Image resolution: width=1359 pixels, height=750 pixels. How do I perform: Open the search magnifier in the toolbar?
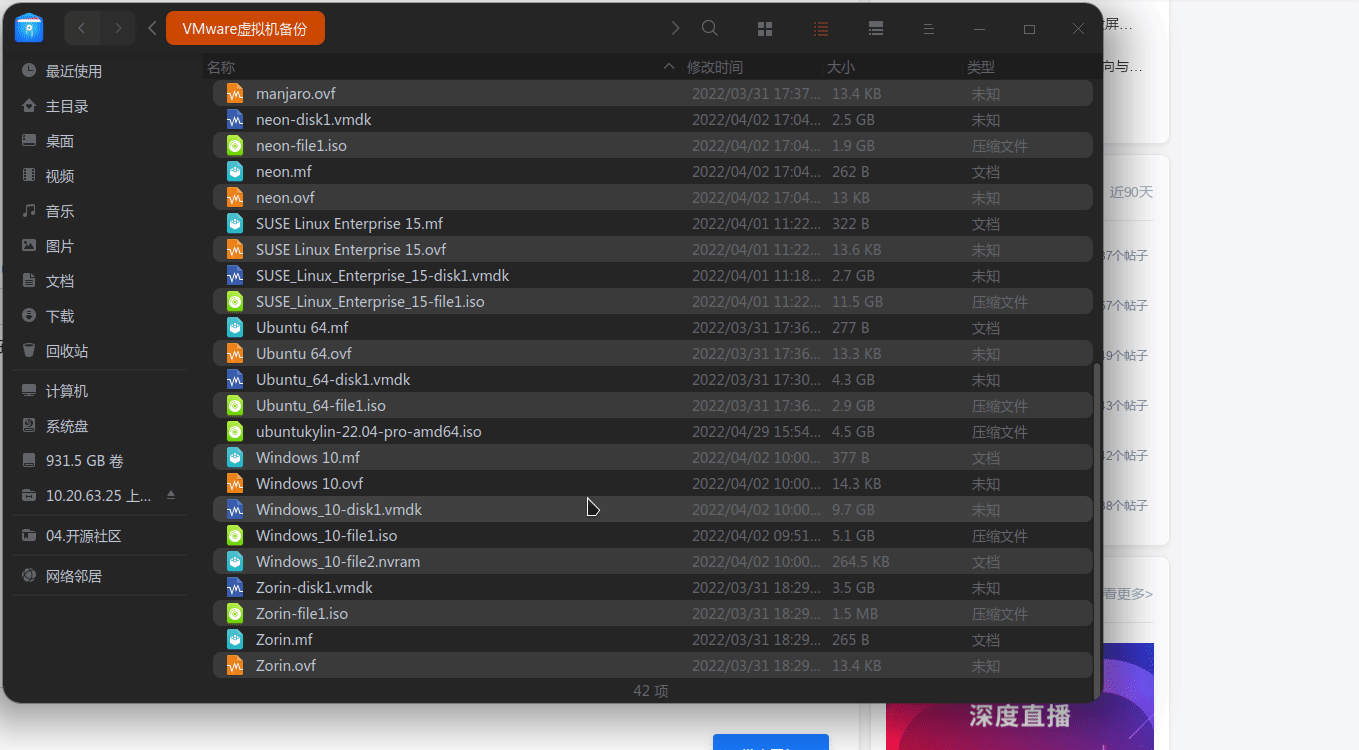coord(710,28)
